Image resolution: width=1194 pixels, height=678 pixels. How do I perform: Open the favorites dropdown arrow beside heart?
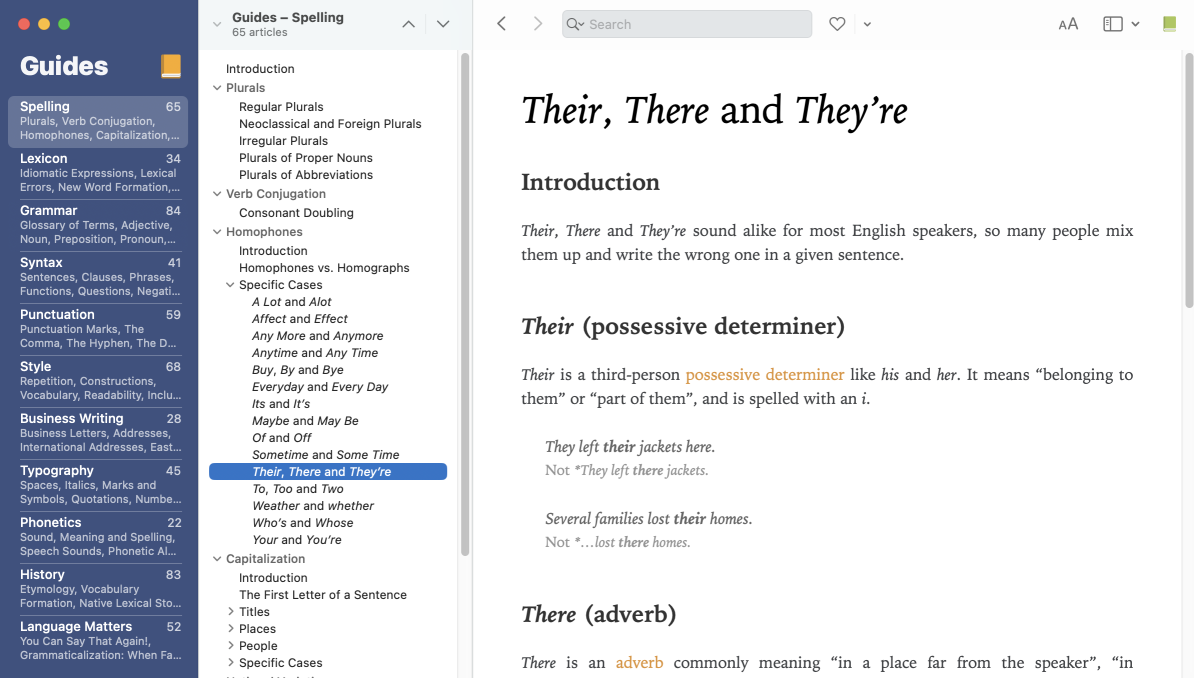pyautogui.click(x=867, y=24)
